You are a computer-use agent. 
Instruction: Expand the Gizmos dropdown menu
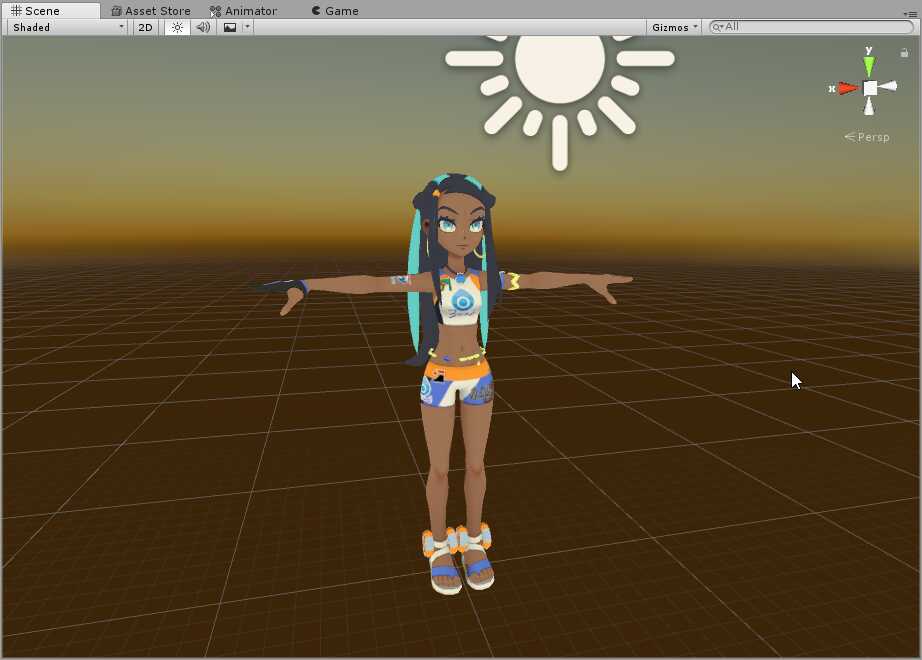click(675, 27)
